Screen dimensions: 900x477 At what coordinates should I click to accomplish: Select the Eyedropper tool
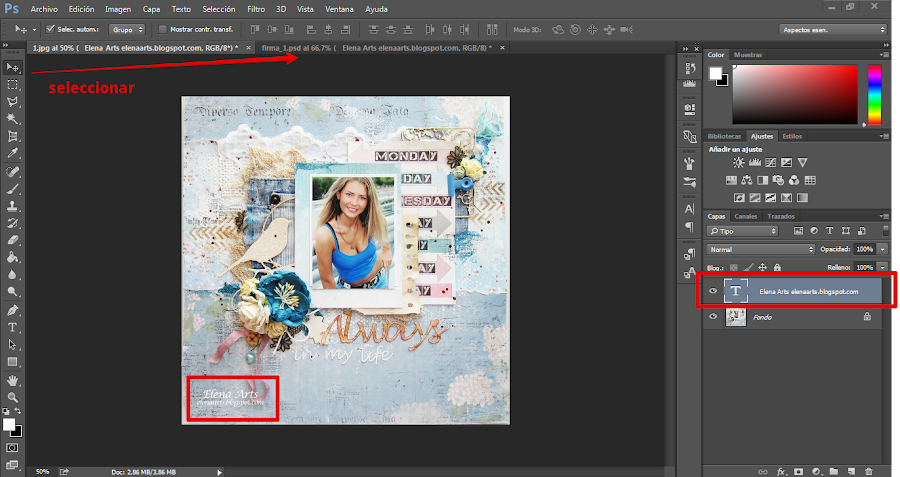pyautogui.click(x=12, y=153)
